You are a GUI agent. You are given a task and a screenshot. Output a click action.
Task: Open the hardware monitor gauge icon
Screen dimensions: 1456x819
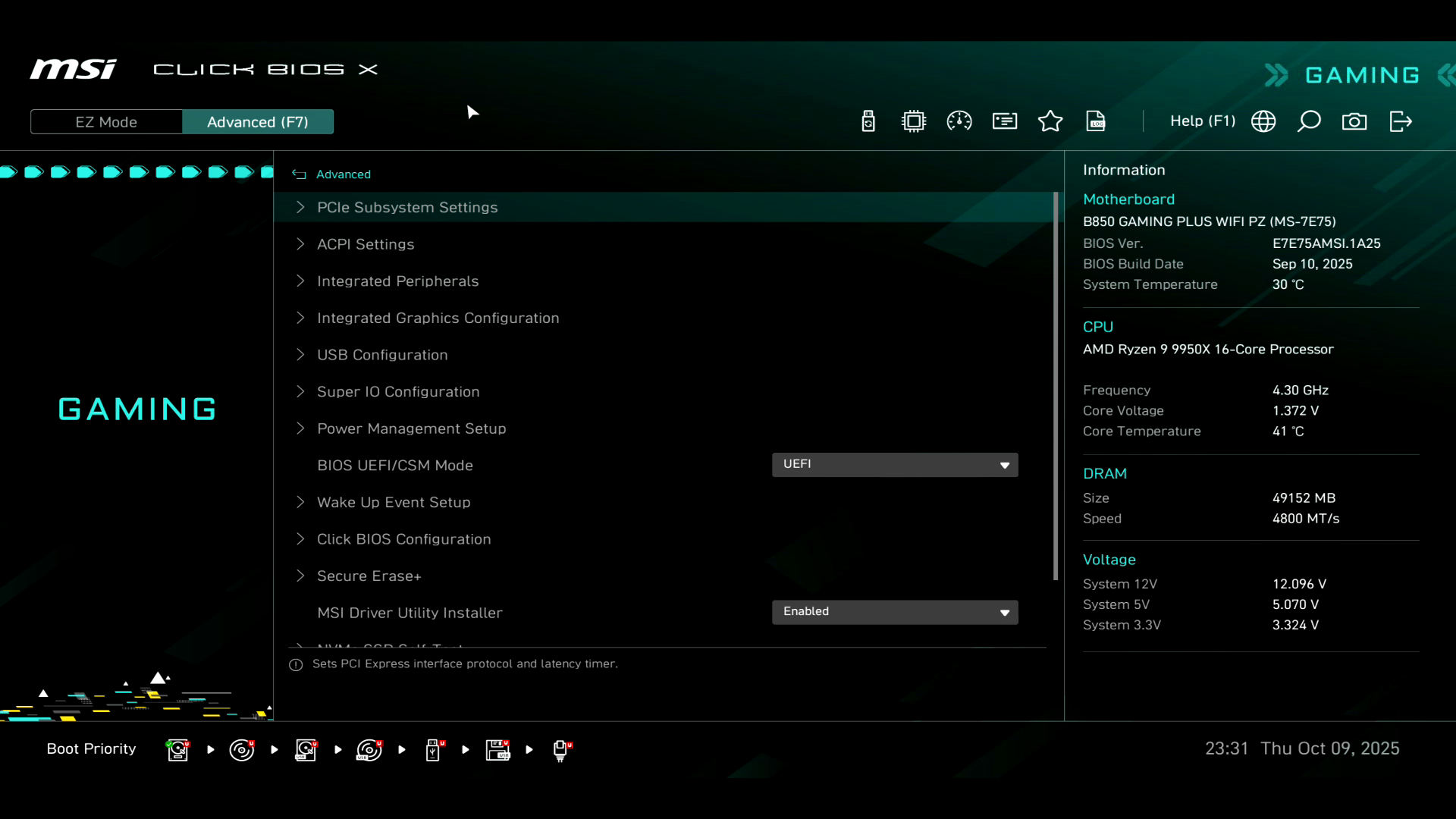point(959,121)
